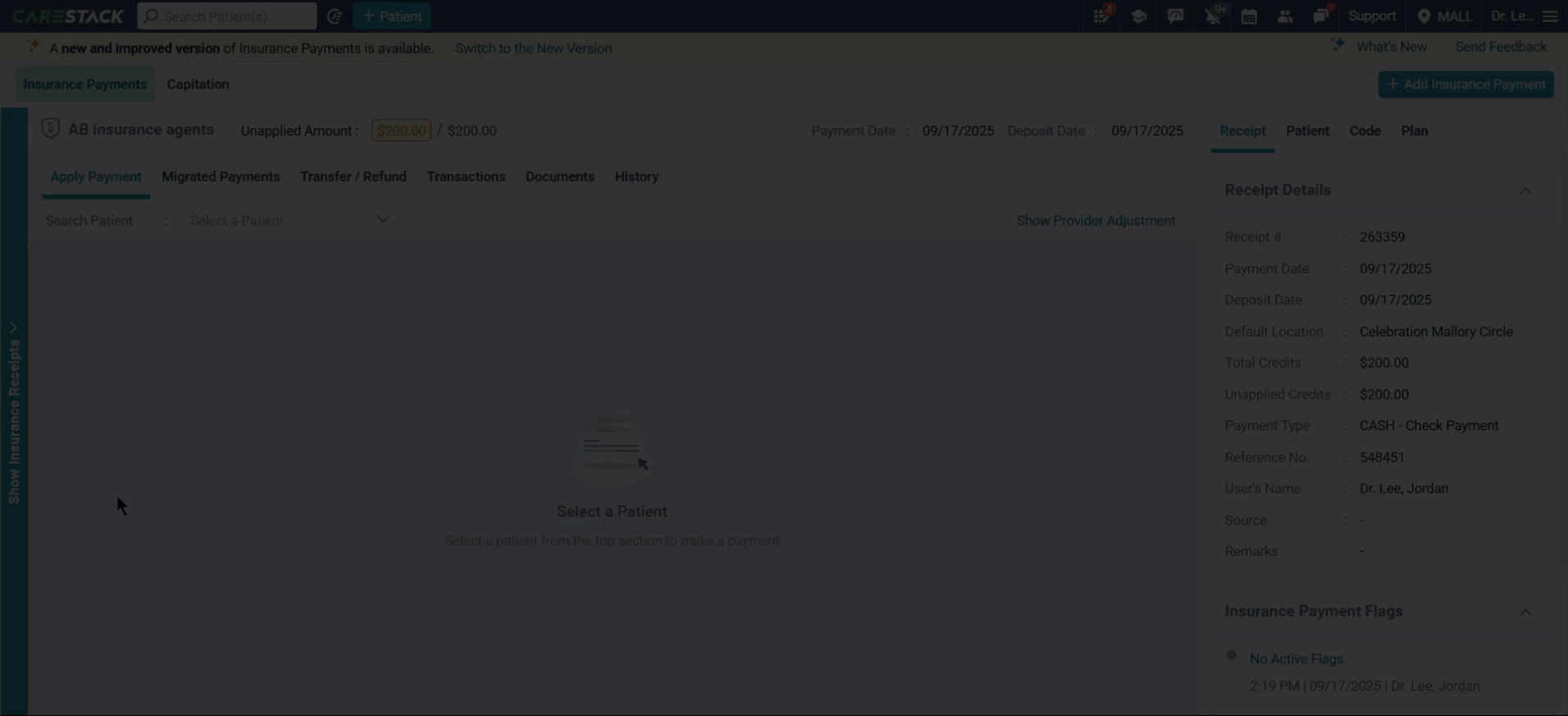Select the Receipt tab in right panel

coord(1242,131)
